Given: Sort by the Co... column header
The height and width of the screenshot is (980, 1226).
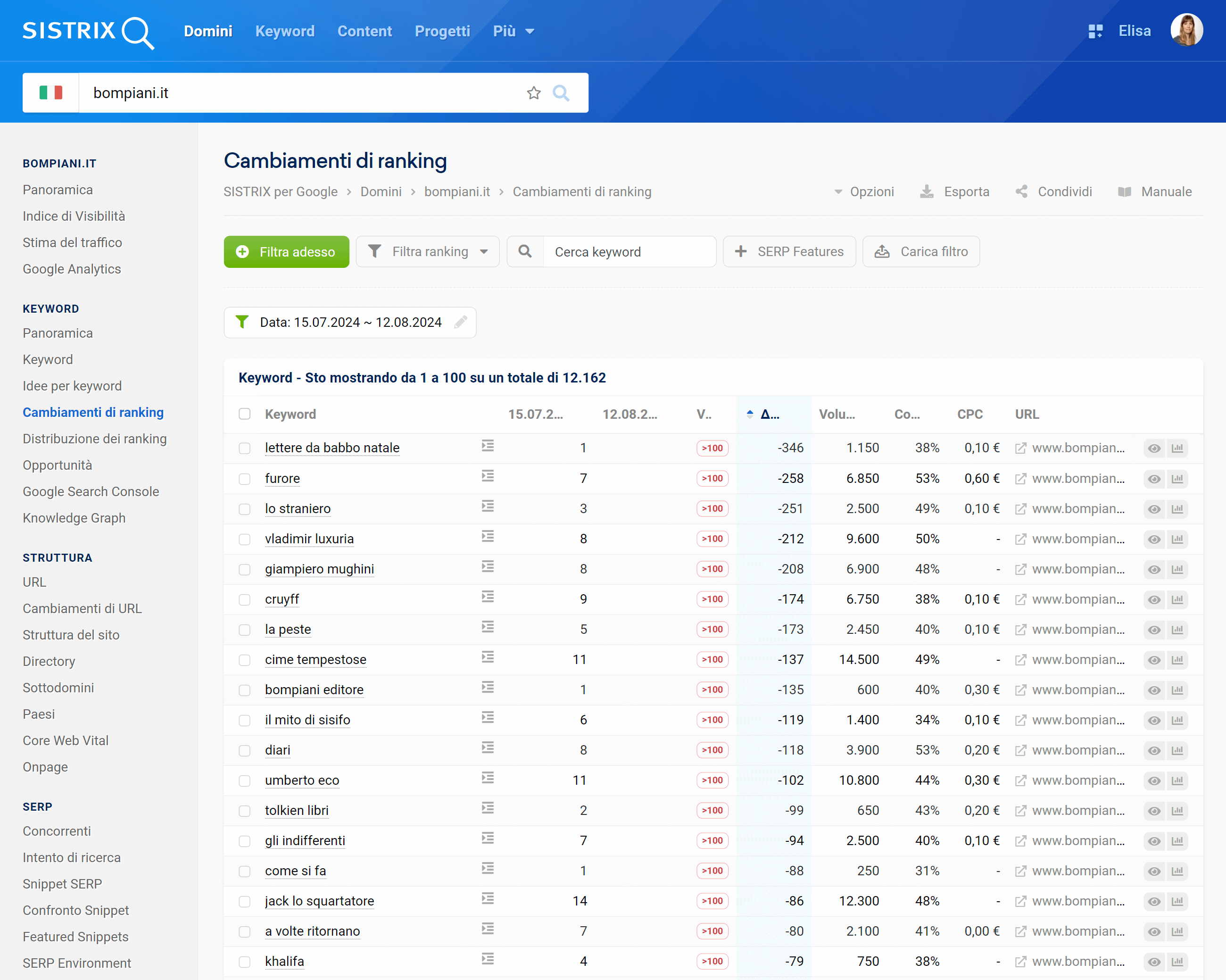Looking at the screenshot, I should pos(907,414).
